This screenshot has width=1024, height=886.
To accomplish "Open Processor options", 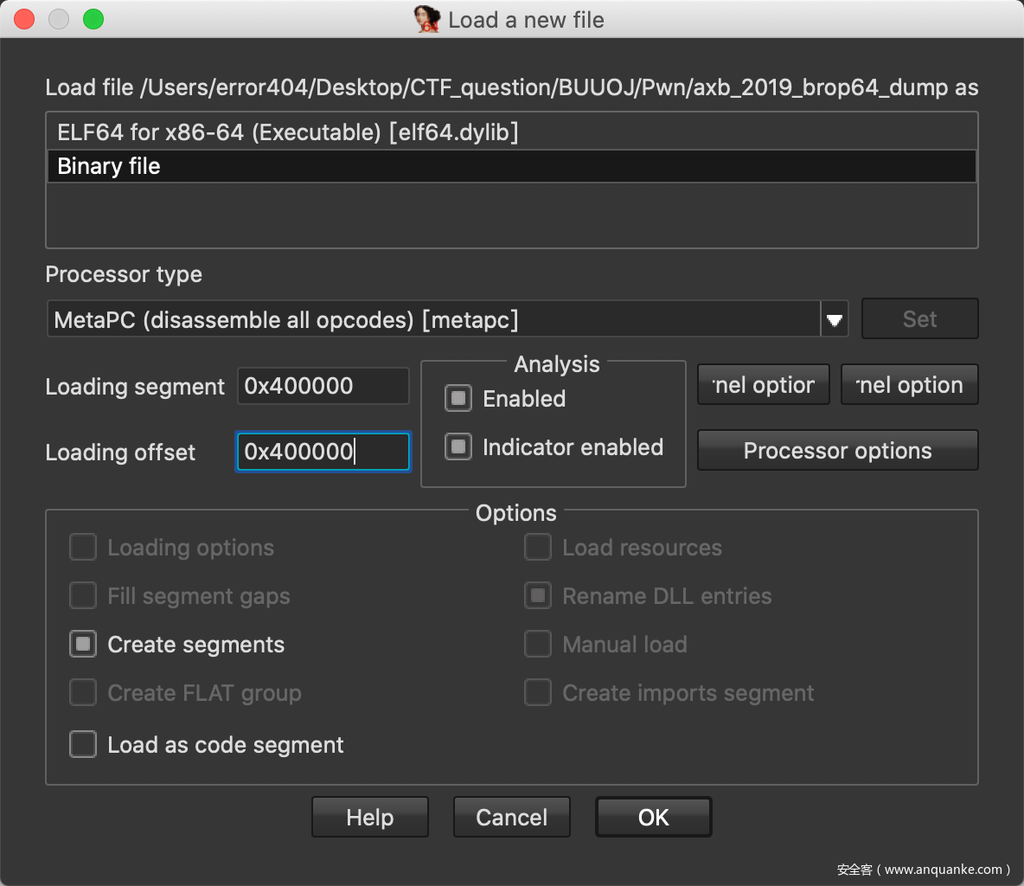I will point(837,451).
